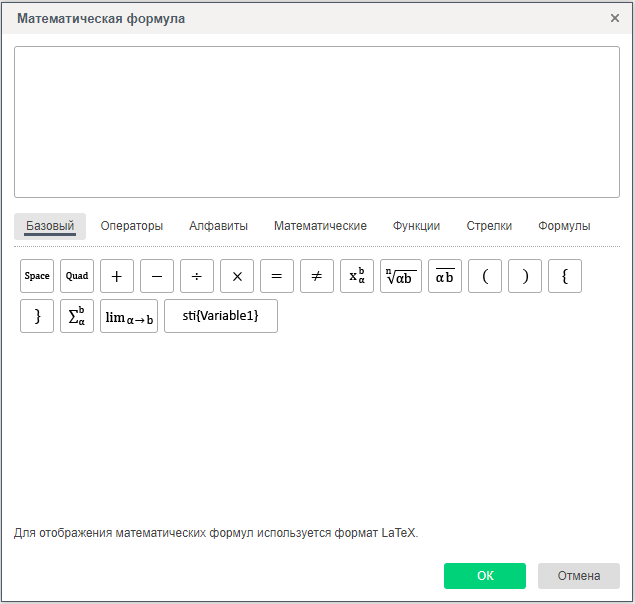The width and height of the screenshot is (635, 604).
Task: Go to the Функции tab
Action: tap(416, 226)
